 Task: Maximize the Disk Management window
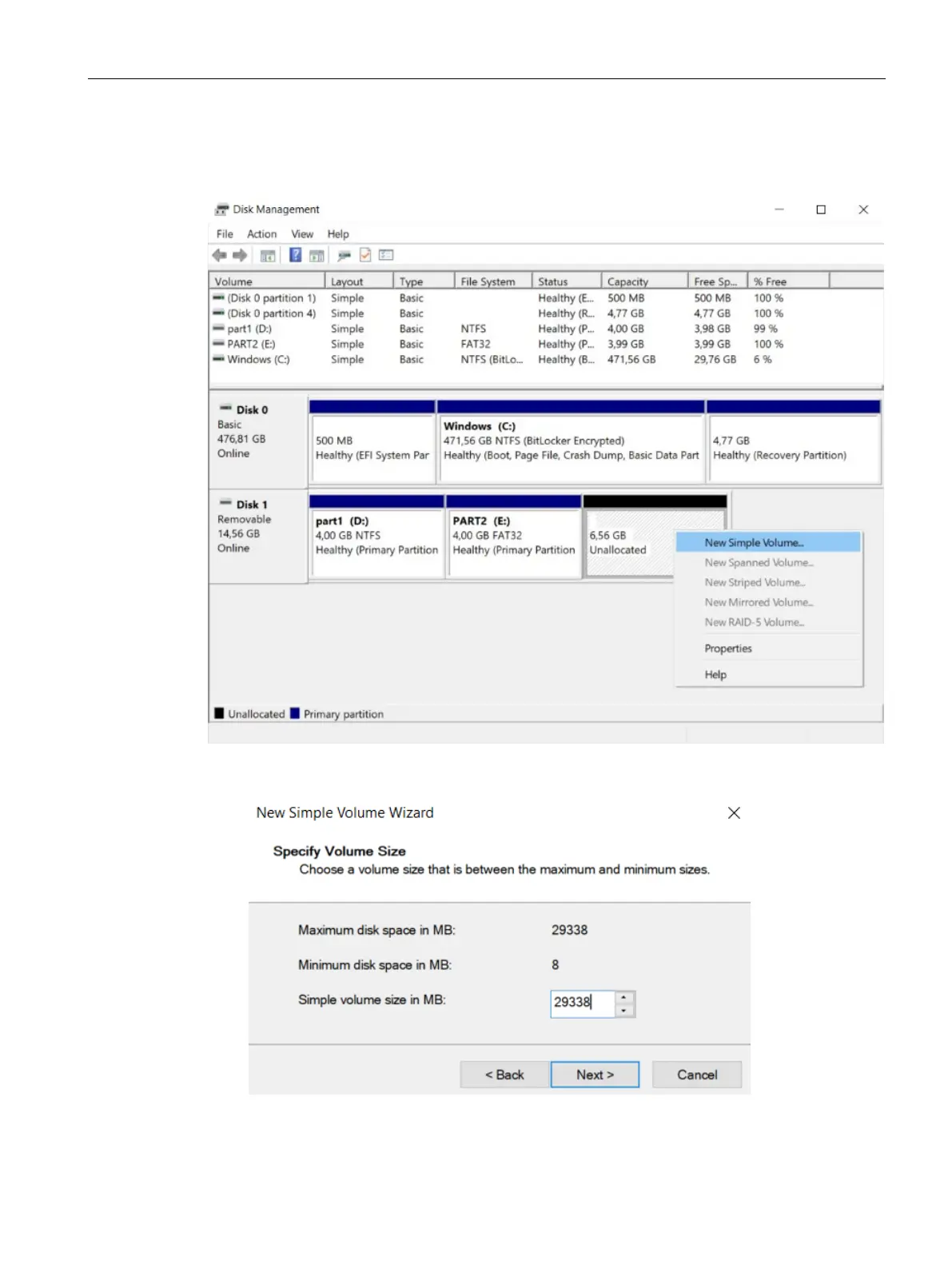tap(821, 210)
